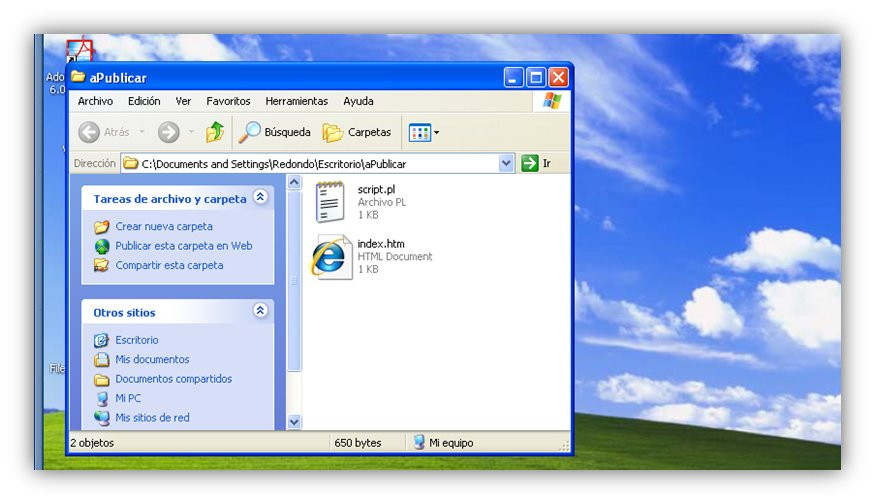Select the script.pl file icon
875x504 pixels.
pyautogui.click(x=329, y=202)
